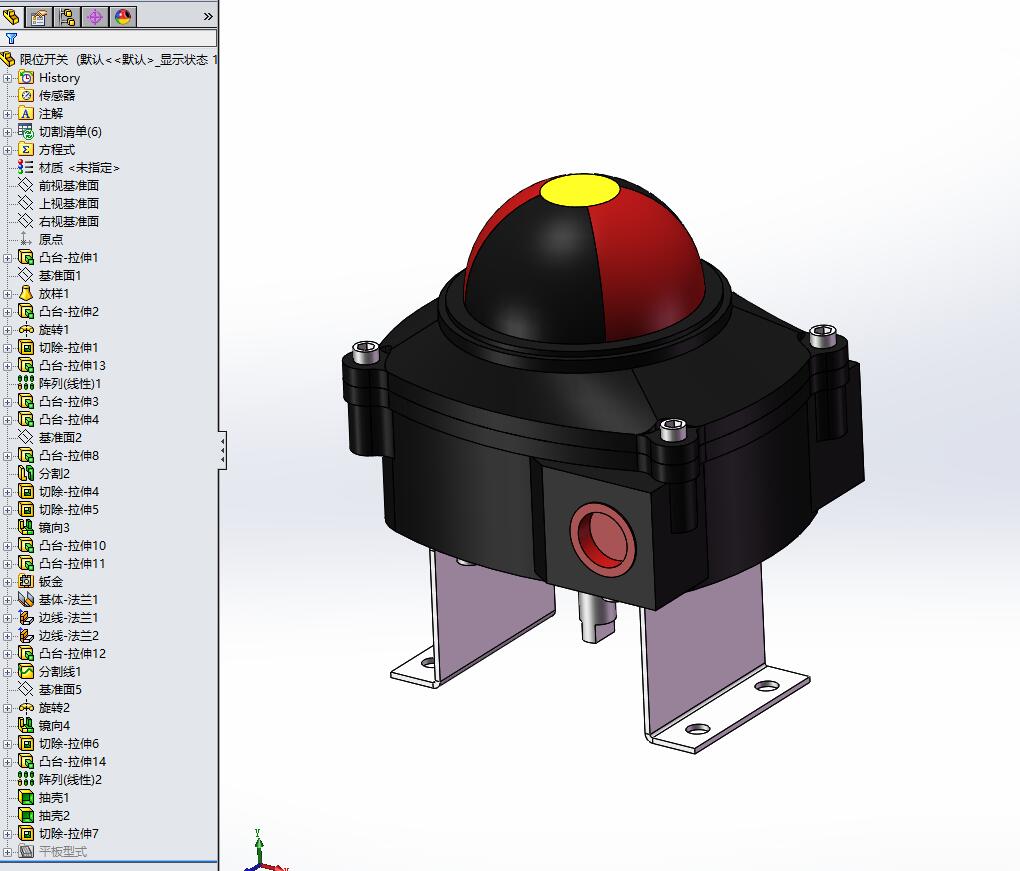This screenshot has width=1020, height=871.
Task: Select the 凸台-拉伸1 extrude icon
Action: click(26, 258)
